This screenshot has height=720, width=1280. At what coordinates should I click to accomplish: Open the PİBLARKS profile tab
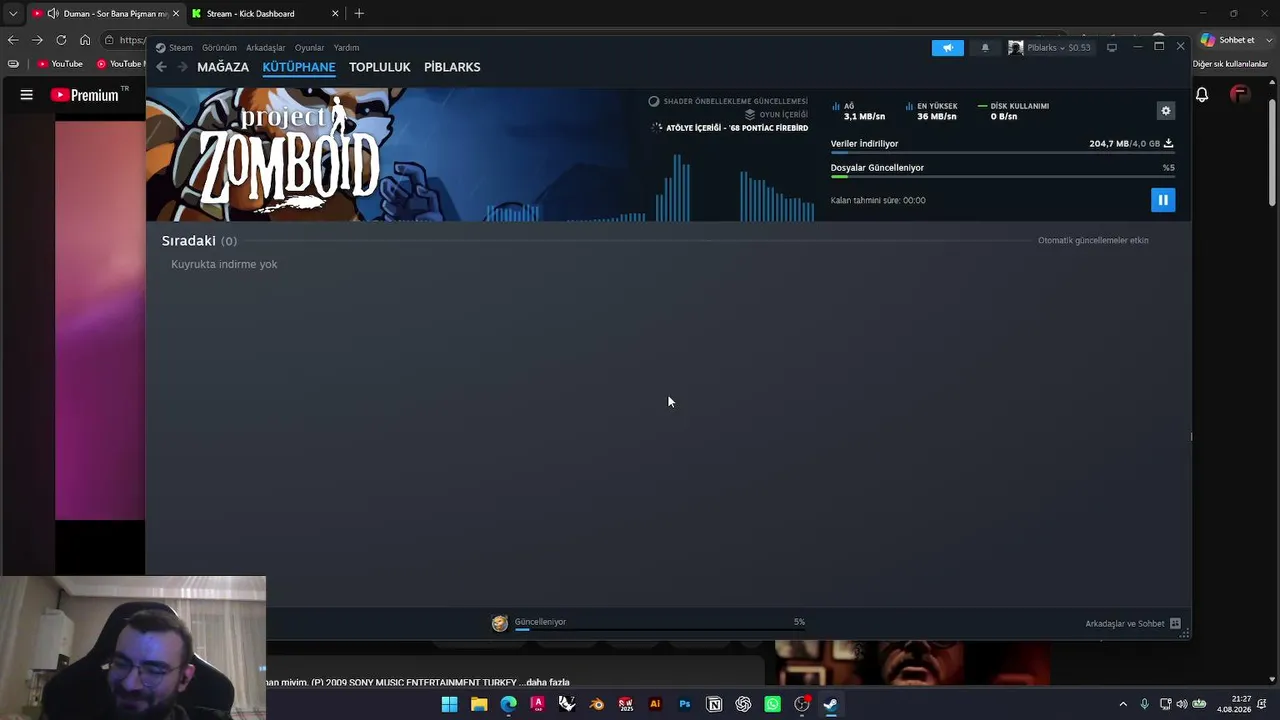click(452, 67)
